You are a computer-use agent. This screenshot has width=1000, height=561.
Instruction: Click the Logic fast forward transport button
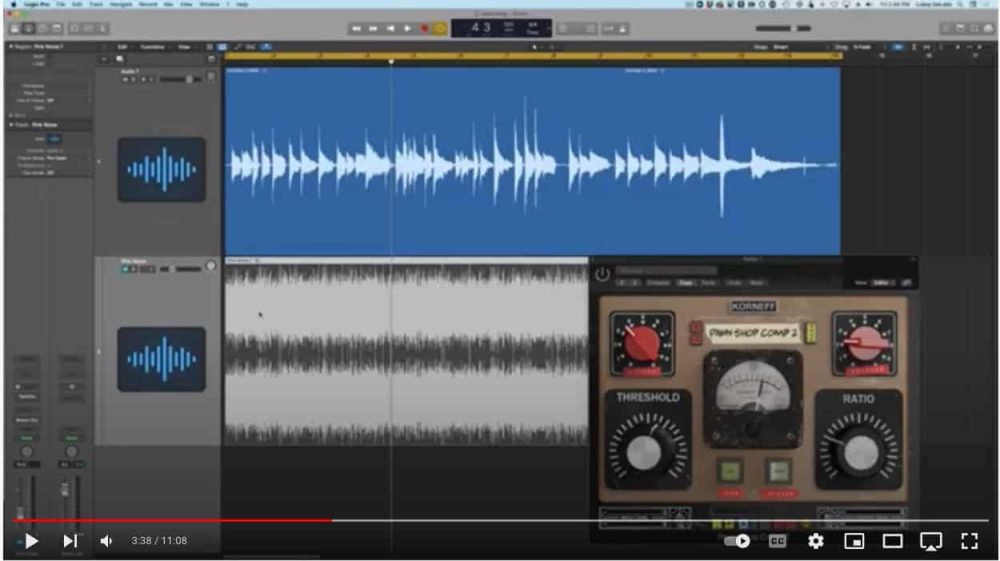[373, 29]
